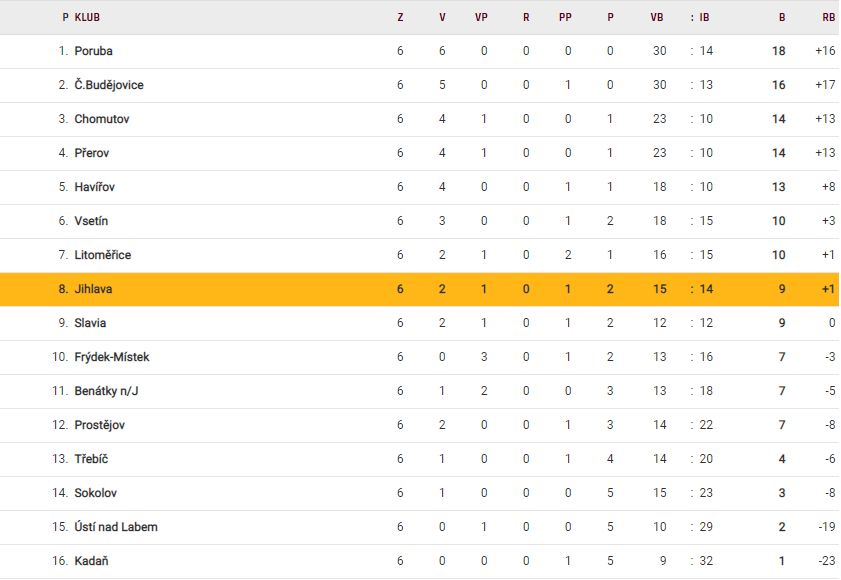Open the Č.Budějovice team link
Screen dimensions: 841x580
point(108,85)
